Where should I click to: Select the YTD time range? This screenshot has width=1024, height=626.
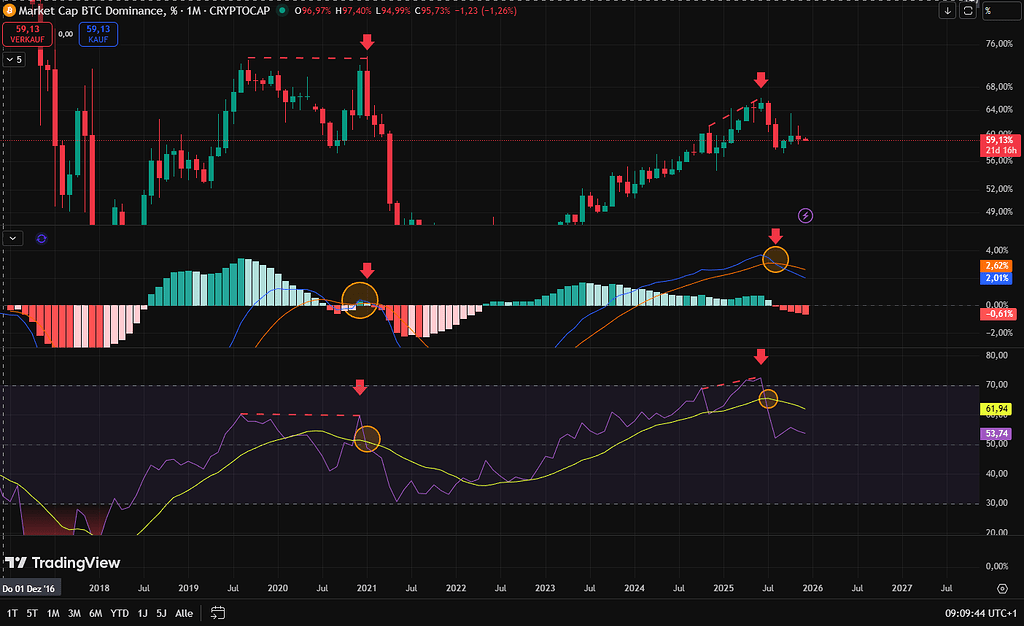click(x=119, y=613)
